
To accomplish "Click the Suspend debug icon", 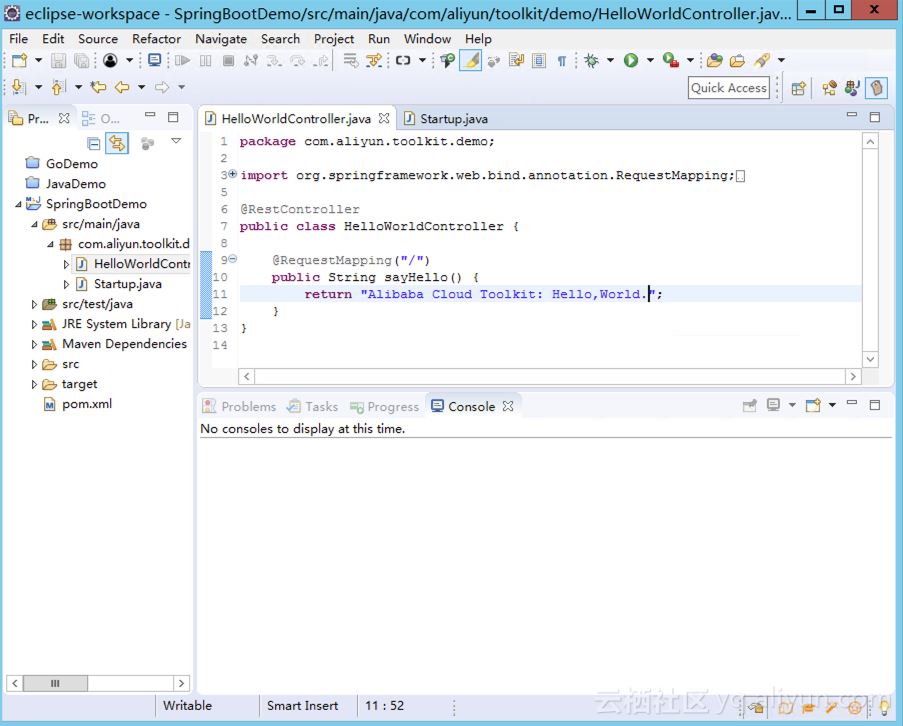I will point(206,60).
